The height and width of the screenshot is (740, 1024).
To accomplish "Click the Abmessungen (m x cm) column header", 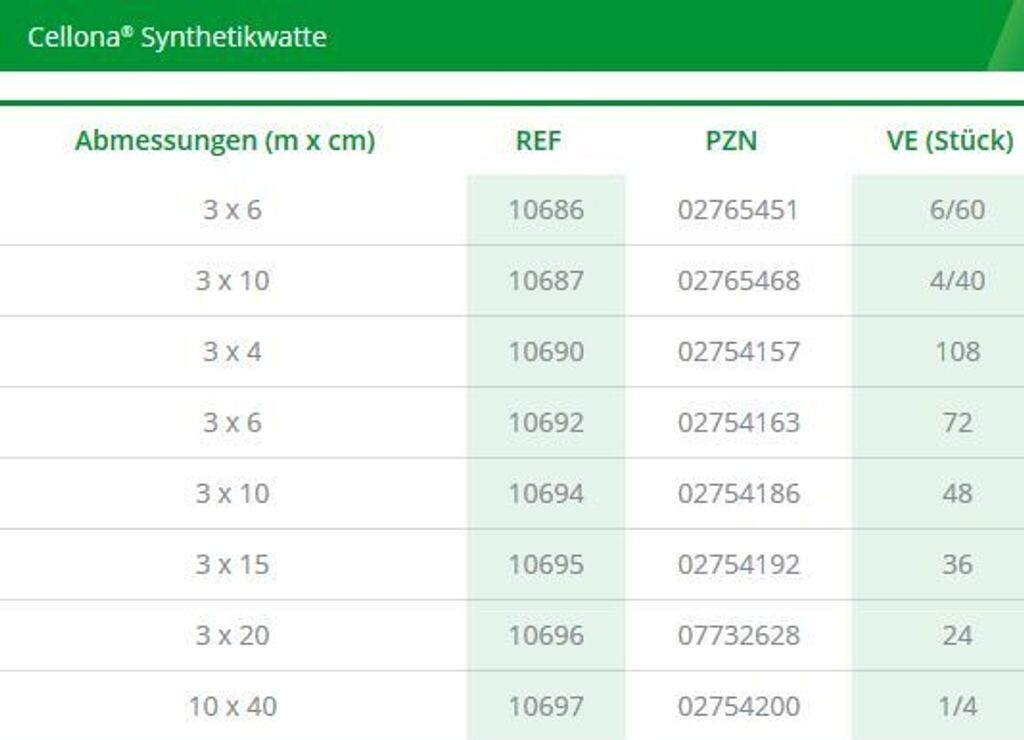I will (x=225, y=141).
